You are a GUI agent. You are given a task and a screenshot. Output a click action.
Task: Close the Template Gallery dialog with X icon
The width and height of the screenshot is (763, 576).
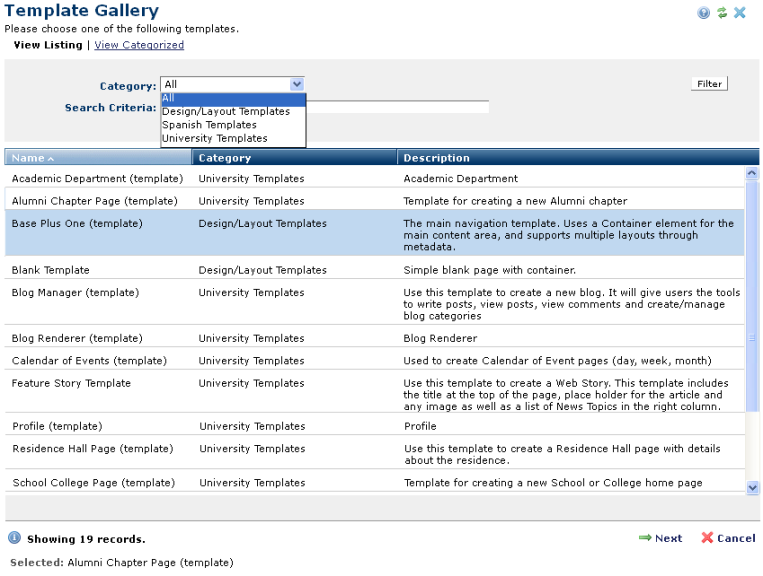[x=740, y=13]
